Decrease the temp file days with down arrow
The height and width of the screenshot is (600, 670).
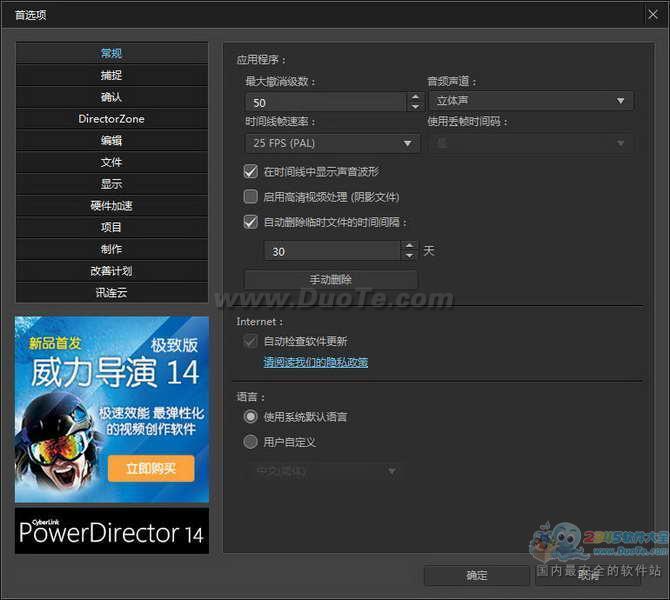[409, 256]
